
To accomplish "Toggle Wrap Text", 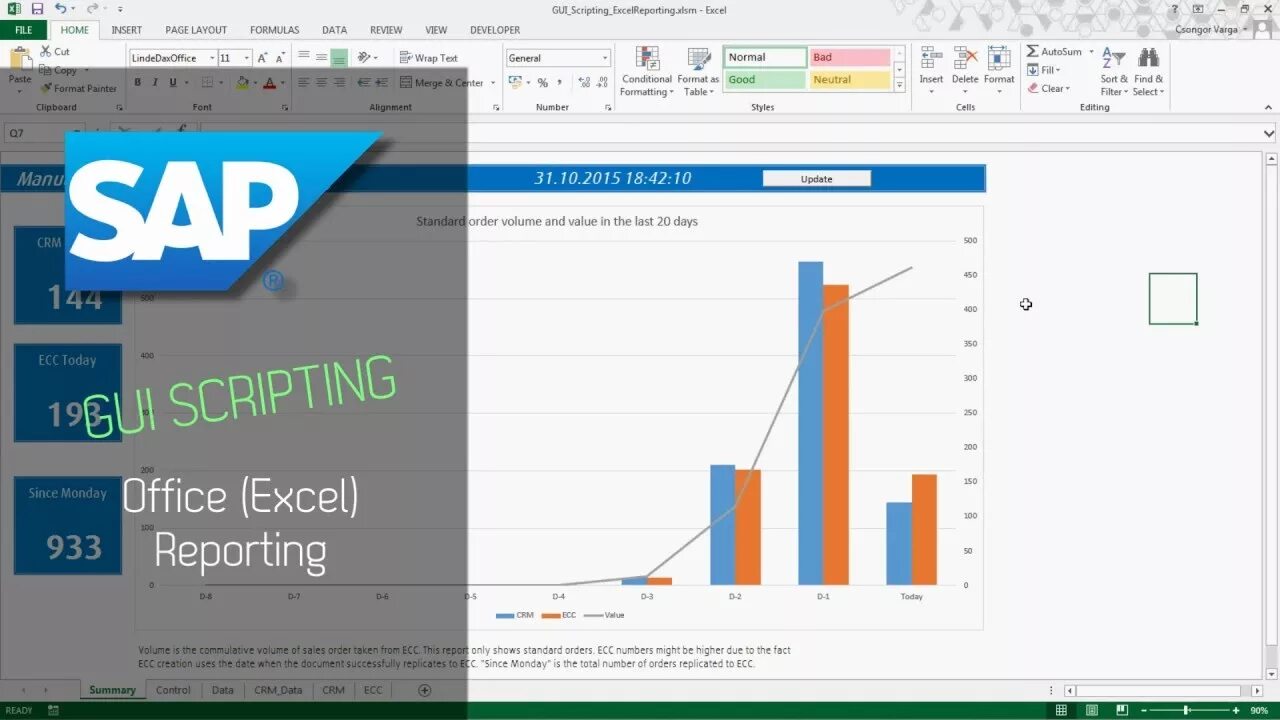I will tap(428, 58).
